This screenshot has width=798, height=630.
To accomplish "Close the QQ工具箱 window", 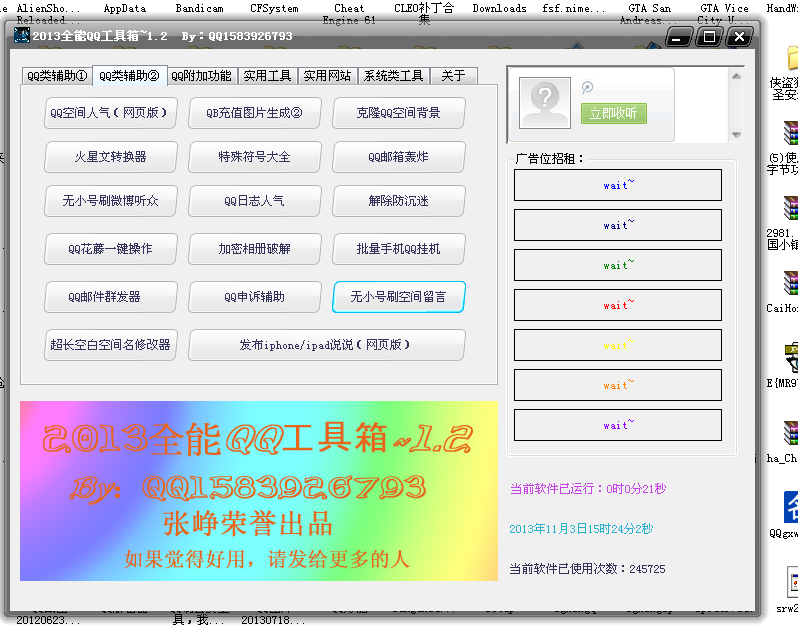I will click(x=739, y=37).
